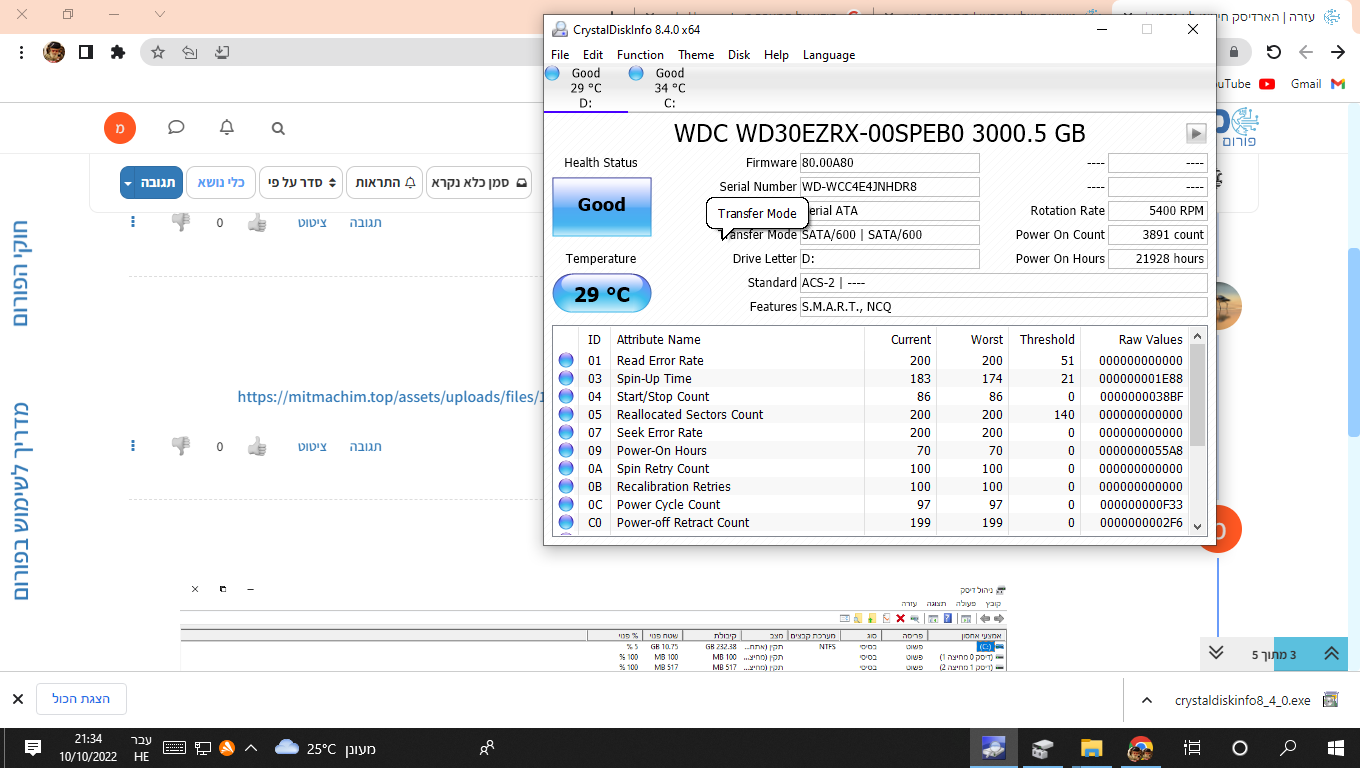Open the Language menu
This screenshot has height=768, width=1360.
click(829, 55)
